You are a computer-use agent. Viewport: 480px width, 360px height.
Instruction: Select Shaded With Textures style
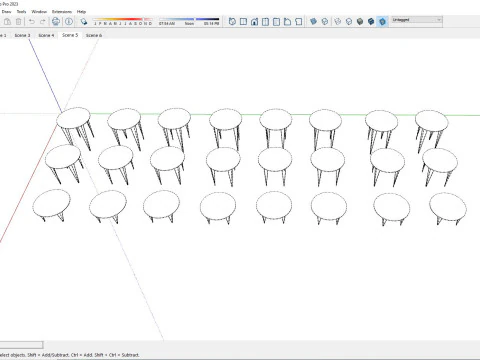click(x=371, y=22)
